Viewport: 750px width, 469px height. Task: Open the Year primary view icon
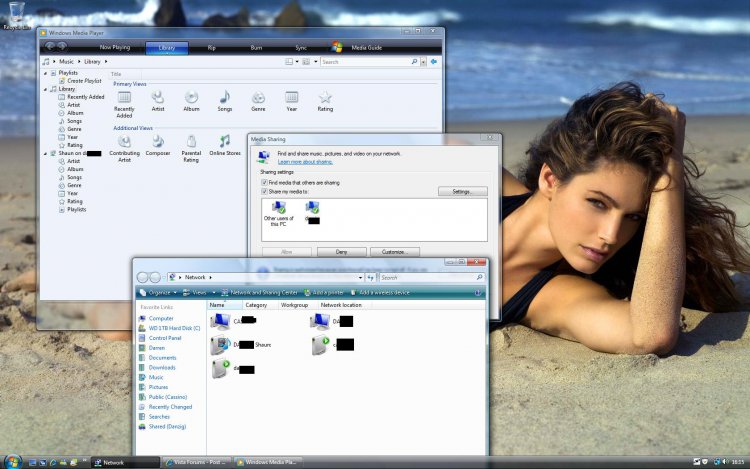pos(292,97)
